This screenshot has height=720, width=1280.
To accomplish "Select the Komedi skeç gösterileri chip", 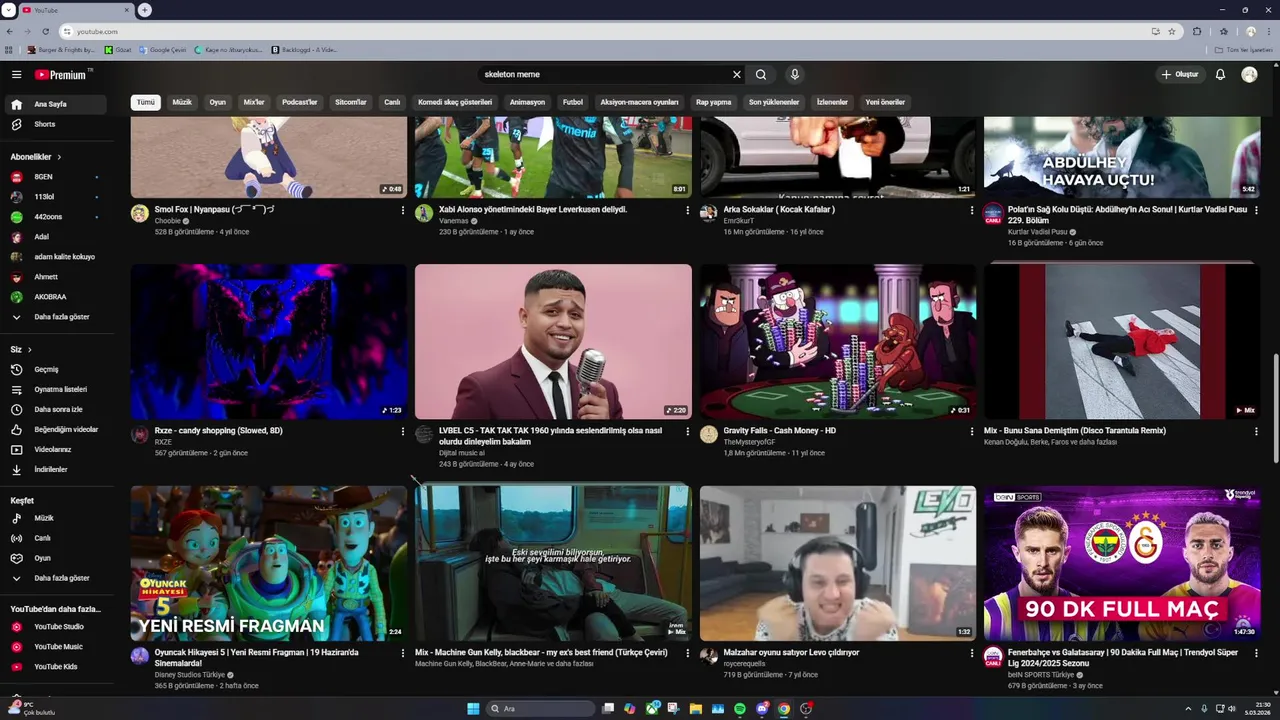I will (x=455, y=102).
